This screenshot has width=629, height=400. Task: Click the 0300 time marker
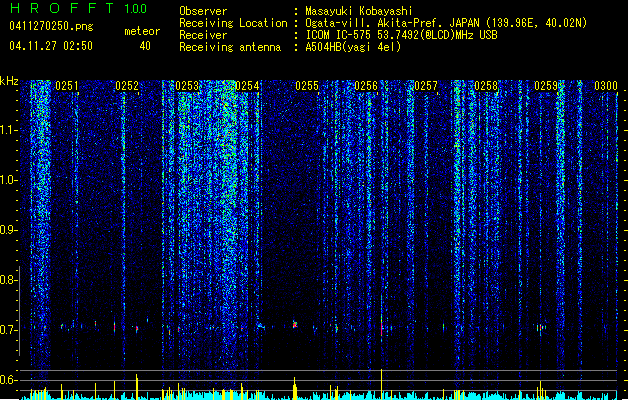(x=606, y=86)
